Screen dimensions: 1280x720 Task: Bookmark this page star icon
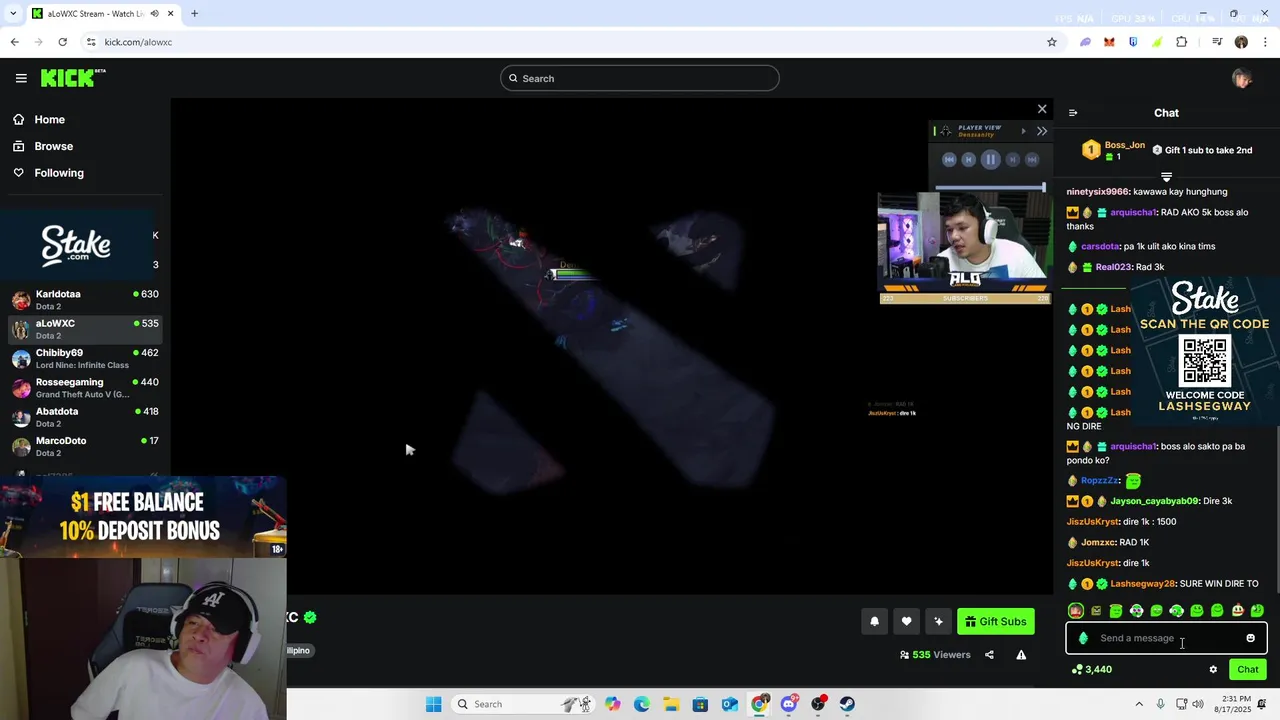click(1052, 42)
